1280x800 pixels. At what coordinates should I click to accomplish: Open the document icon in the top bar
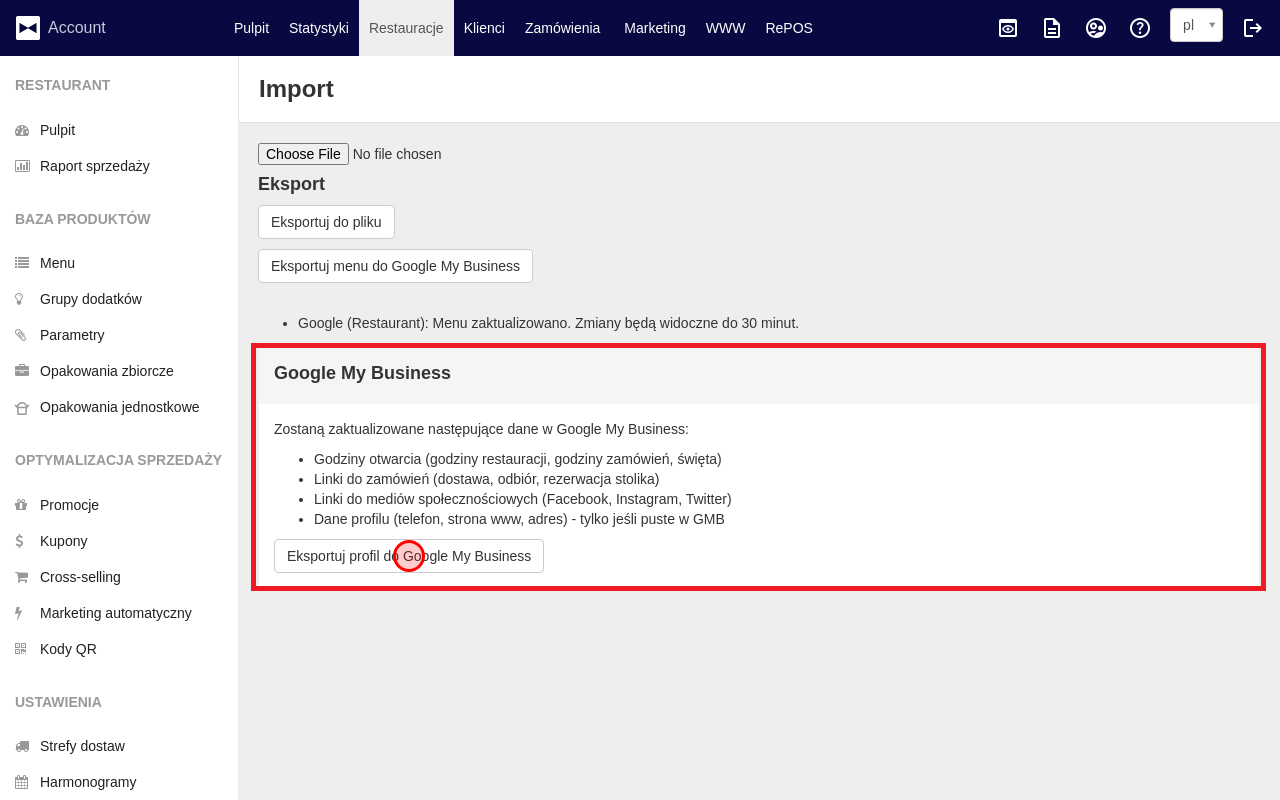click(x=1051, y=28)
